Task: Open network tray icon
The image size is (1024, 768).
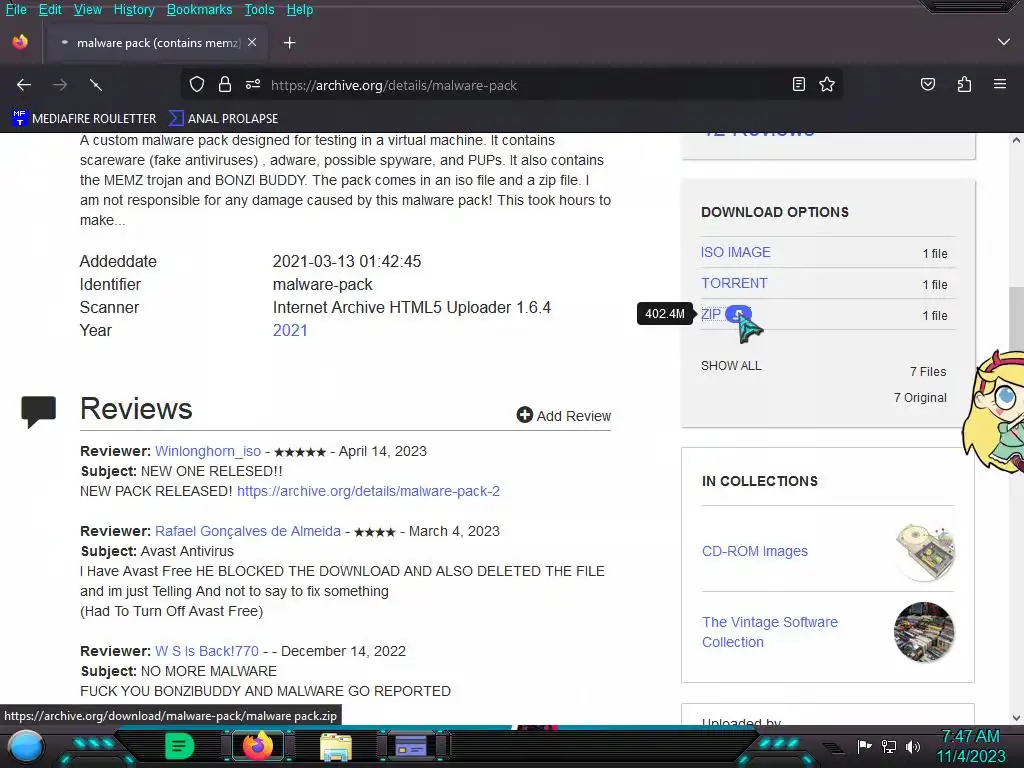Action: click(888, 746)
